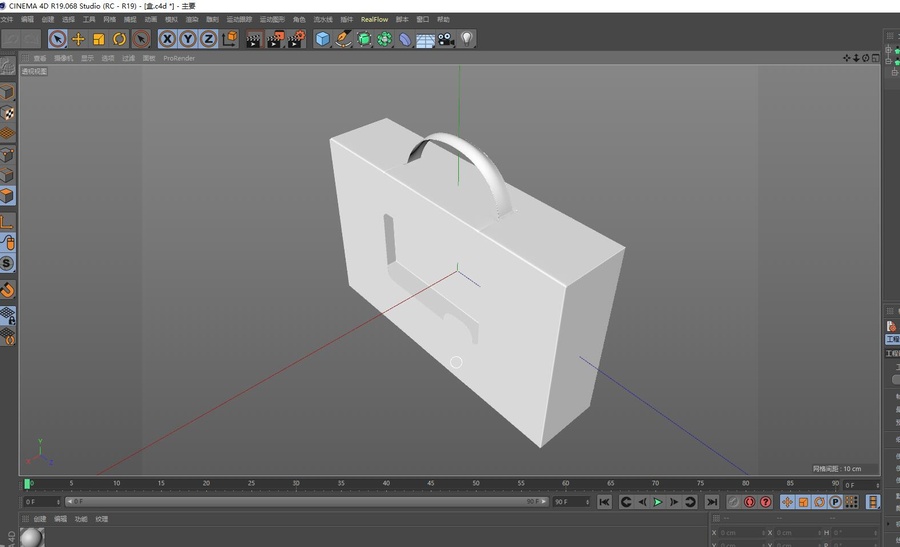Toggle Locked Workplane icon
The width and height of the screenshot is (900, 547).
pos(7,316)
